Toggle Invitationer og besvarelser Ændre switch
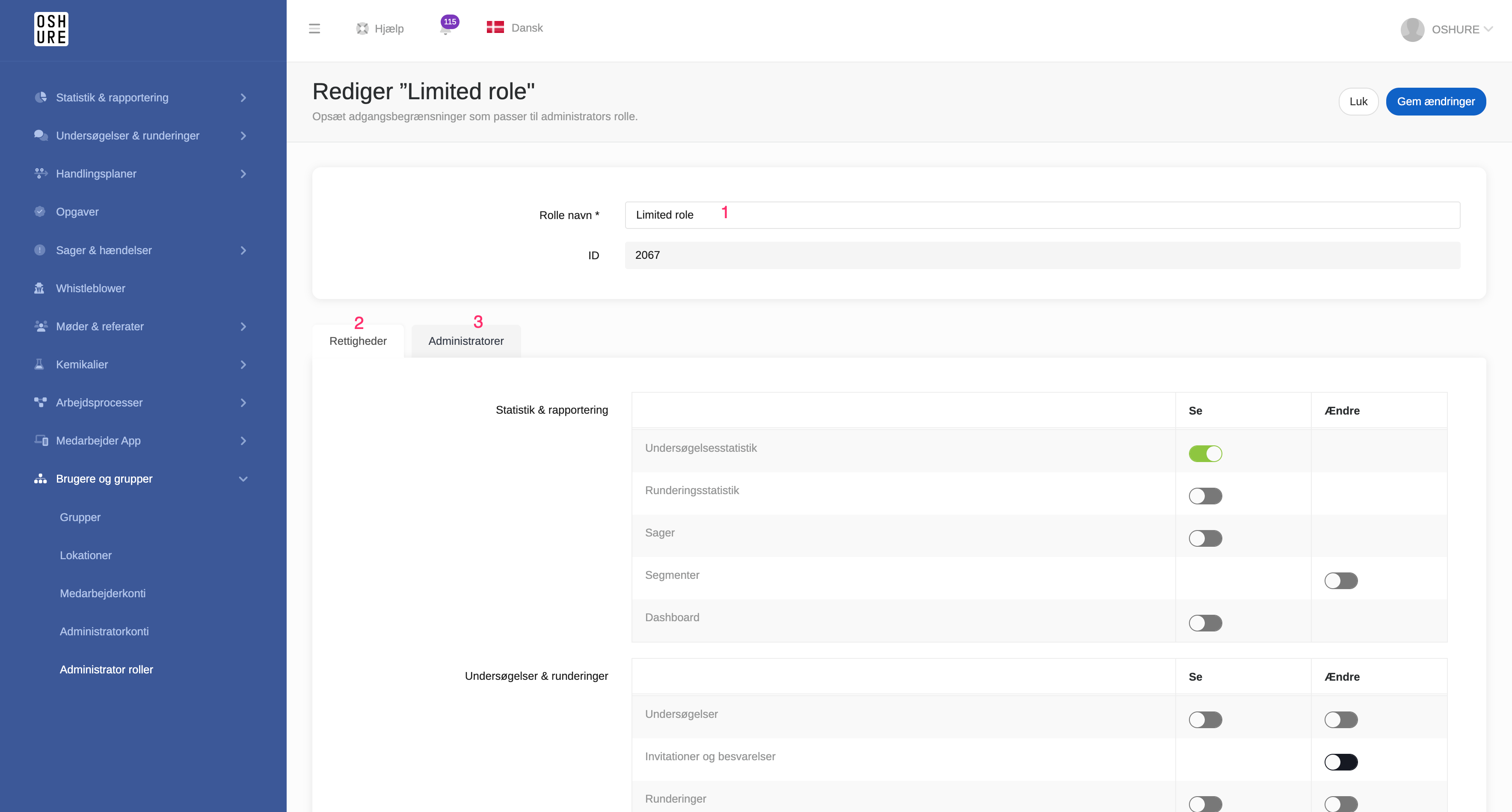Viewport: 1512px width, 812px height. [x=1340, y=762]
